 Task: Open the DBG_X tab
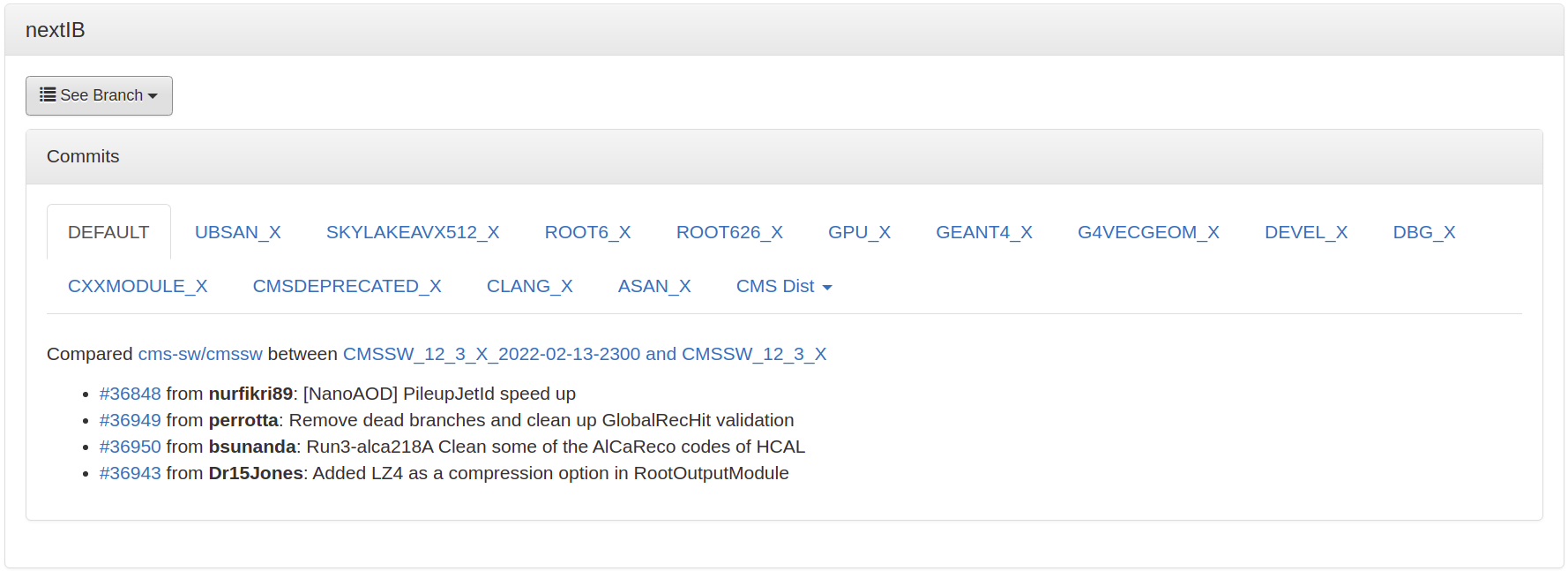1423,232
